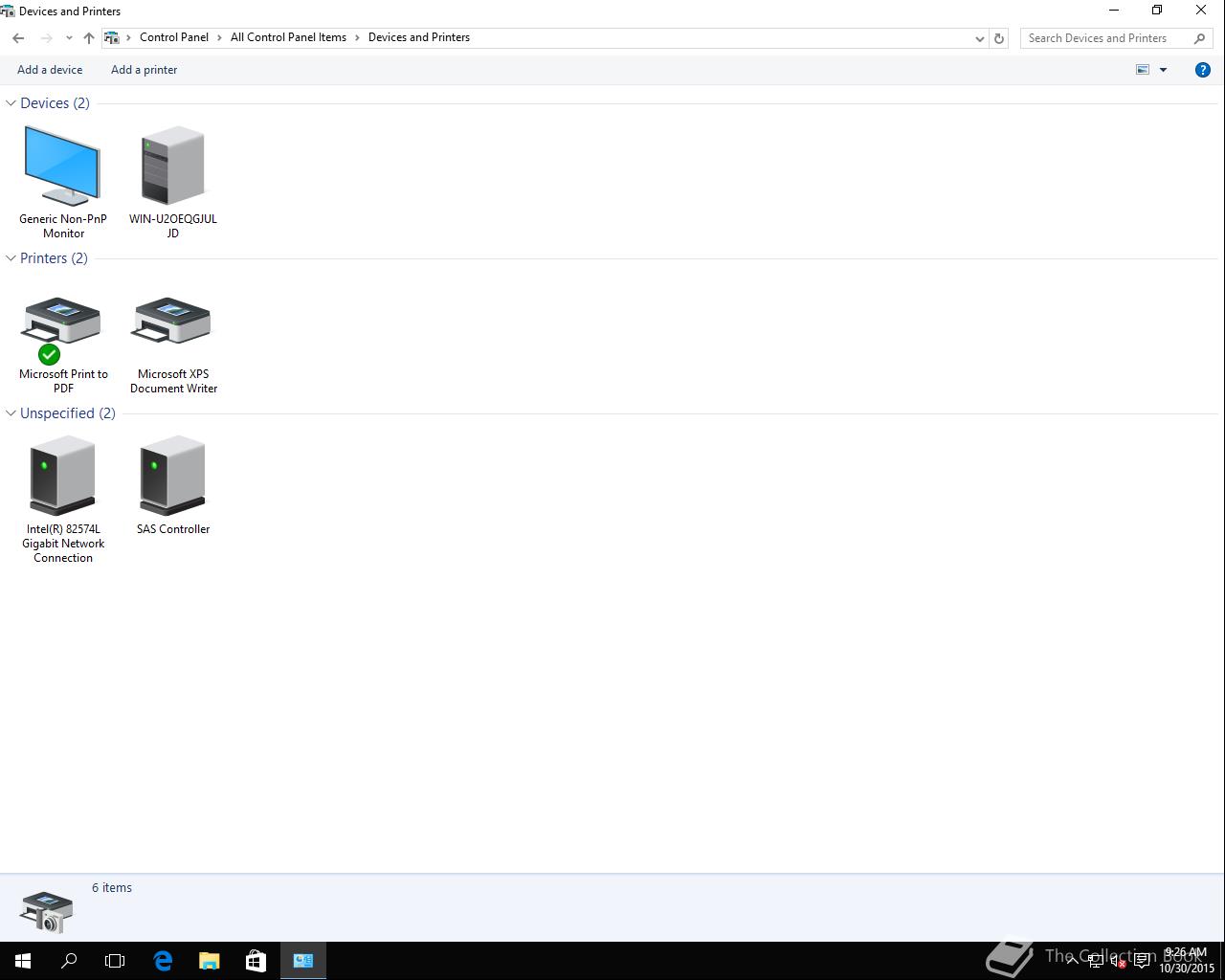The height and width of the screenshot is (980, 1225).
Task: Select the WIN-U2OEQGJULJD computer icon
Action: 172,166
